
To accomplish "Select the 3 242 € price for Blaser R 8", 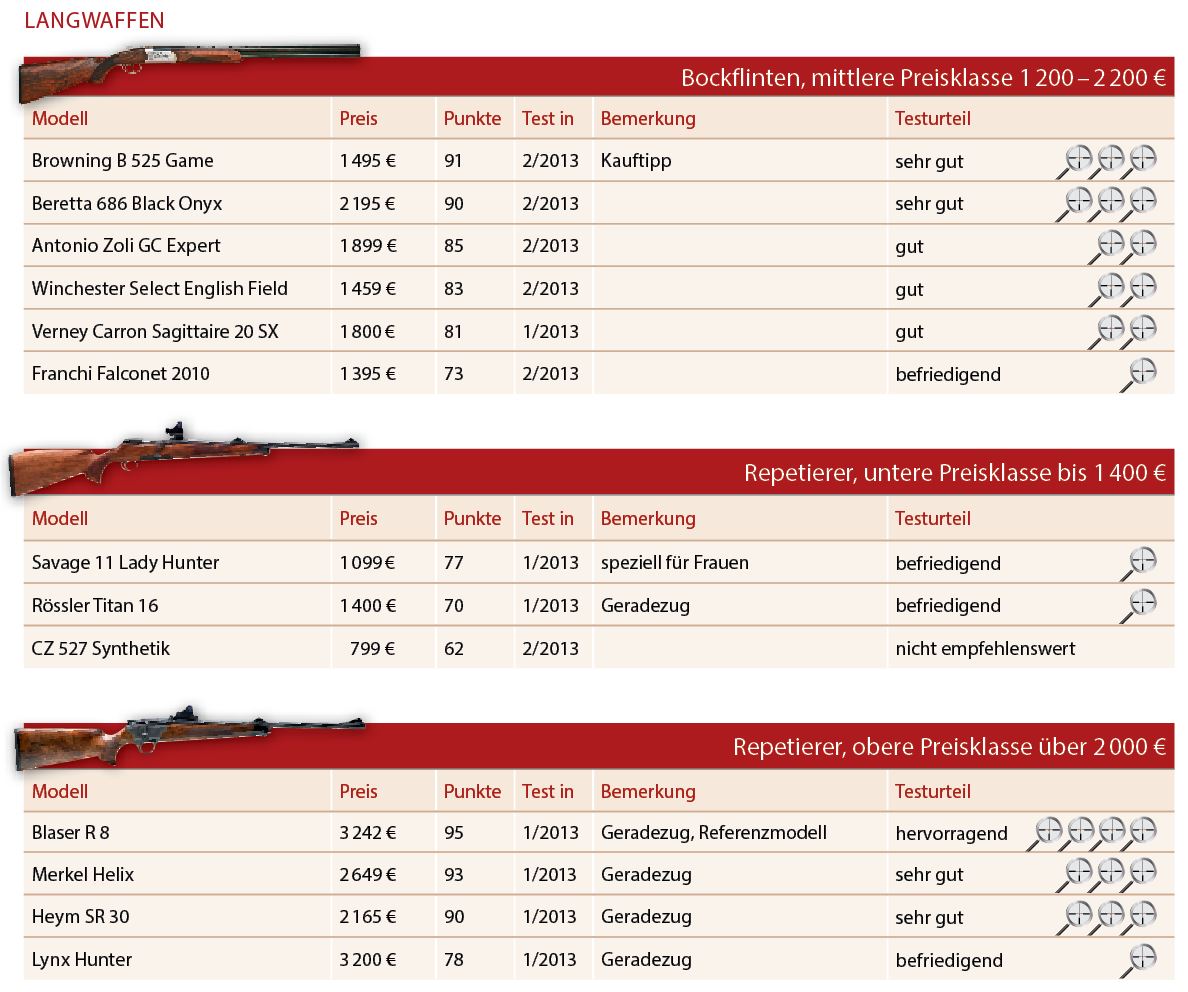I will (x=367, y=833).
